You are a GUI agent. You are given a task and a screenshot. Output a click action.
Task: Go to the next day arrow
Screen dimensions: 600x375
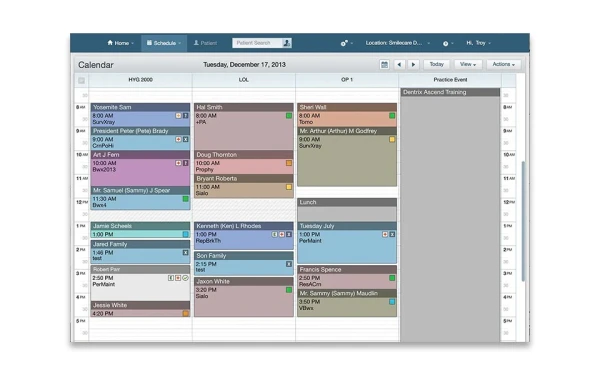tap(413, 65)
